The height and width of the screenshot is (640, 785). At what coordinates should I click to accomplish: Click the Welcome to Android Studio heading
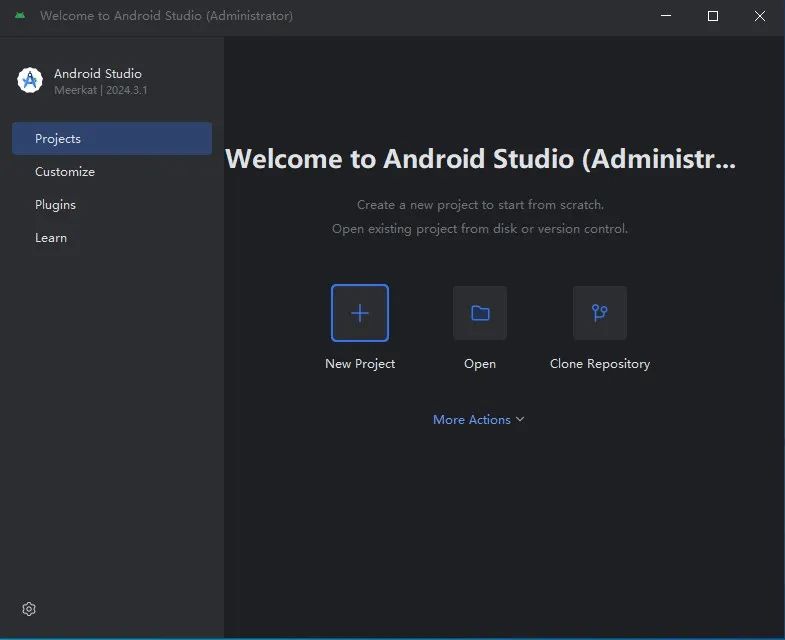[480, 159]
